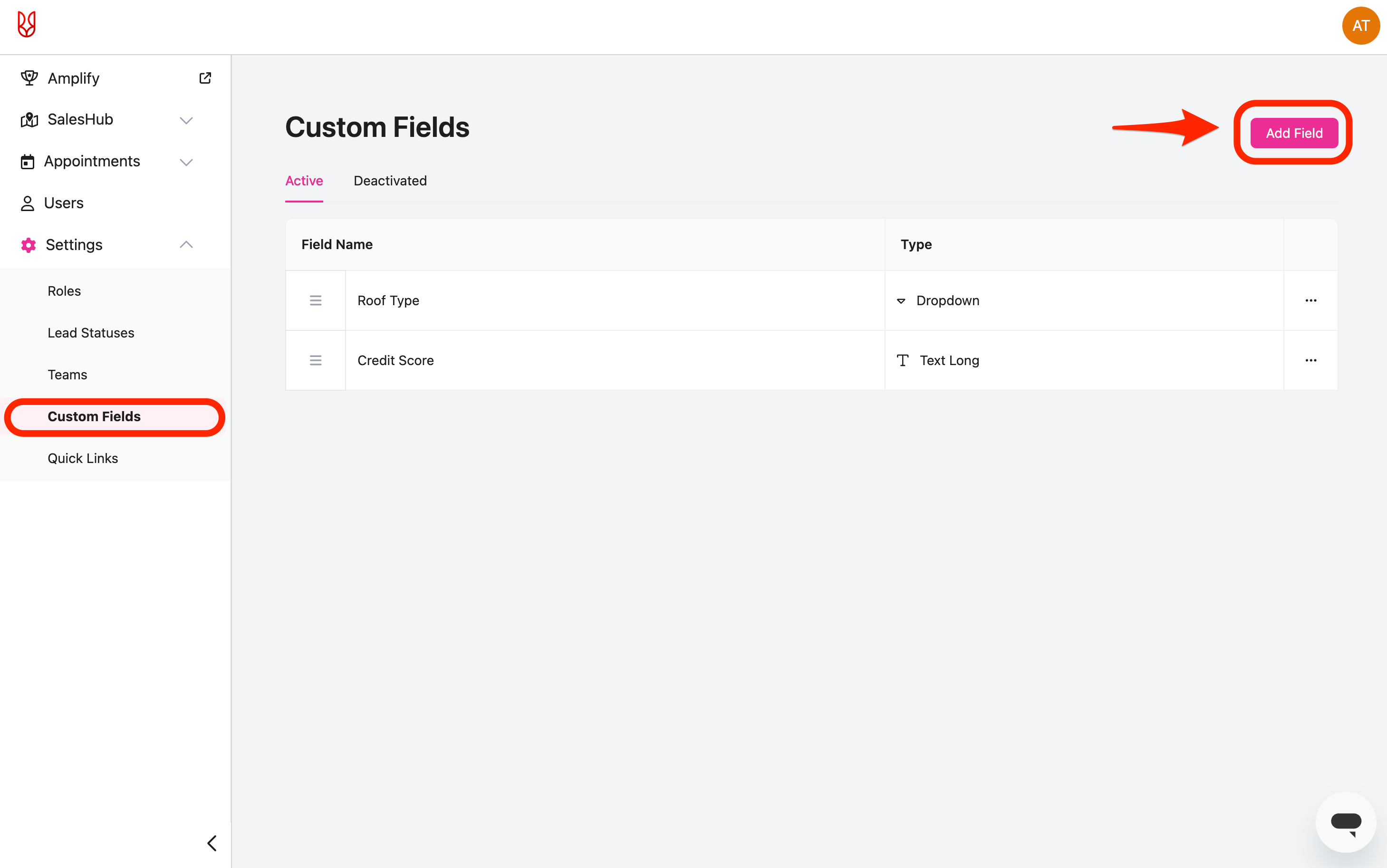
Task: Click the drag handle for Credit Score
Action: point(316,360)
